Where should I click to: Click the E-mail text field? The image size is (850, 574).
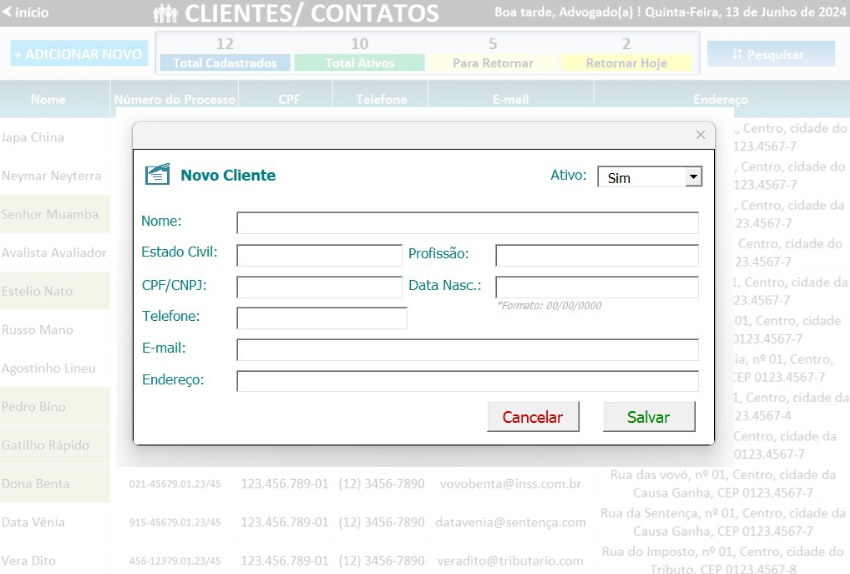pos(467,349)
